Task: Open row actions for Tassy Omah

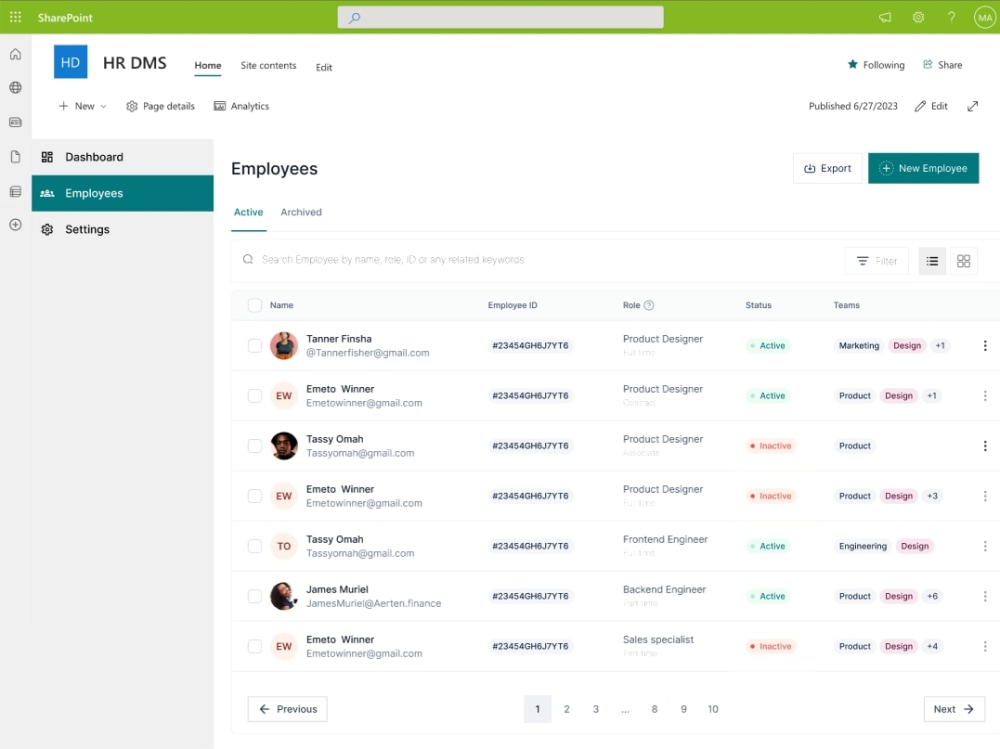Action: [985, 446]
